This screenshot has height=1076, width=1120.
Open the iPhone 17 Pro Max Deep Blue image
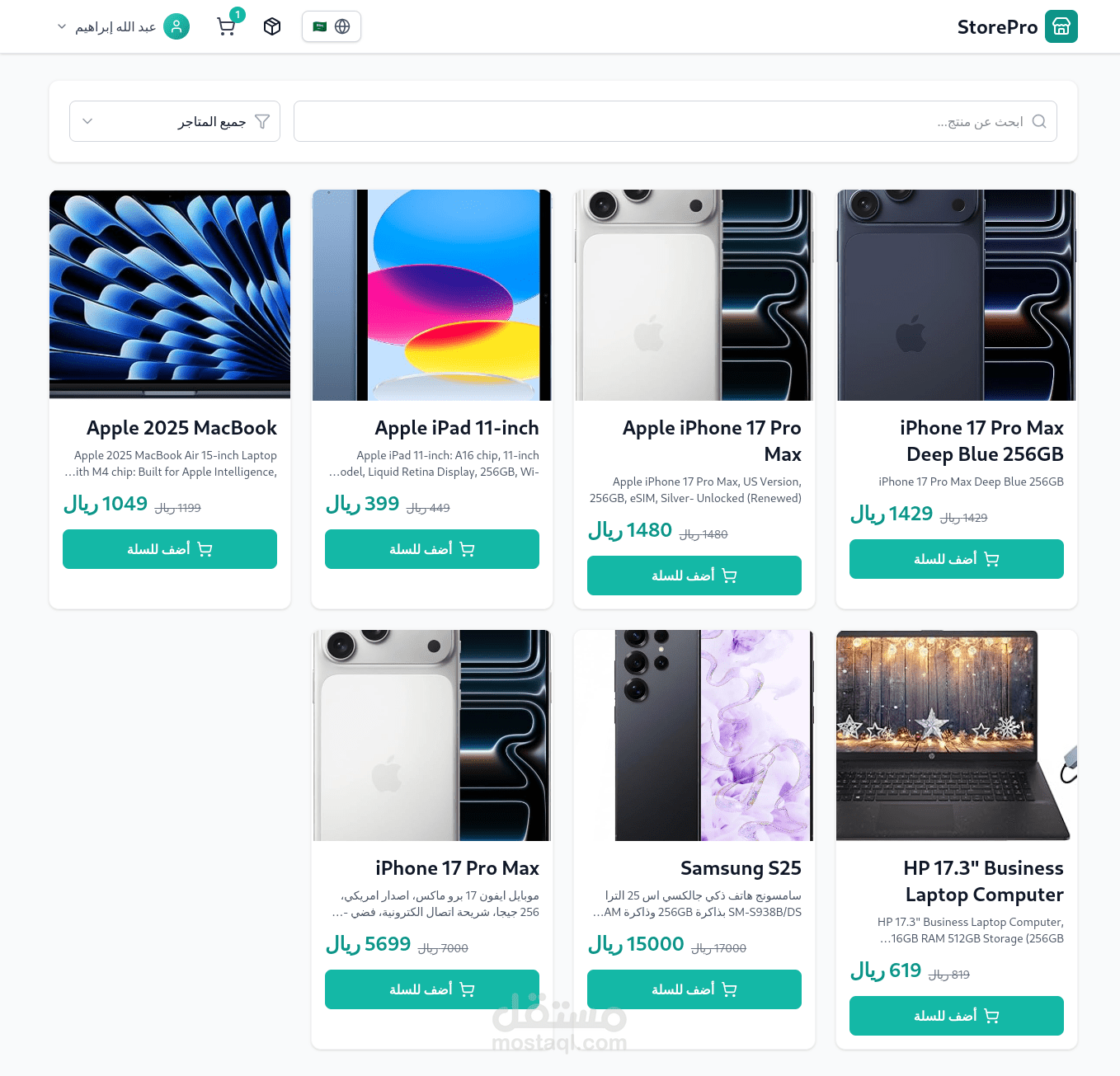point(957,295)
